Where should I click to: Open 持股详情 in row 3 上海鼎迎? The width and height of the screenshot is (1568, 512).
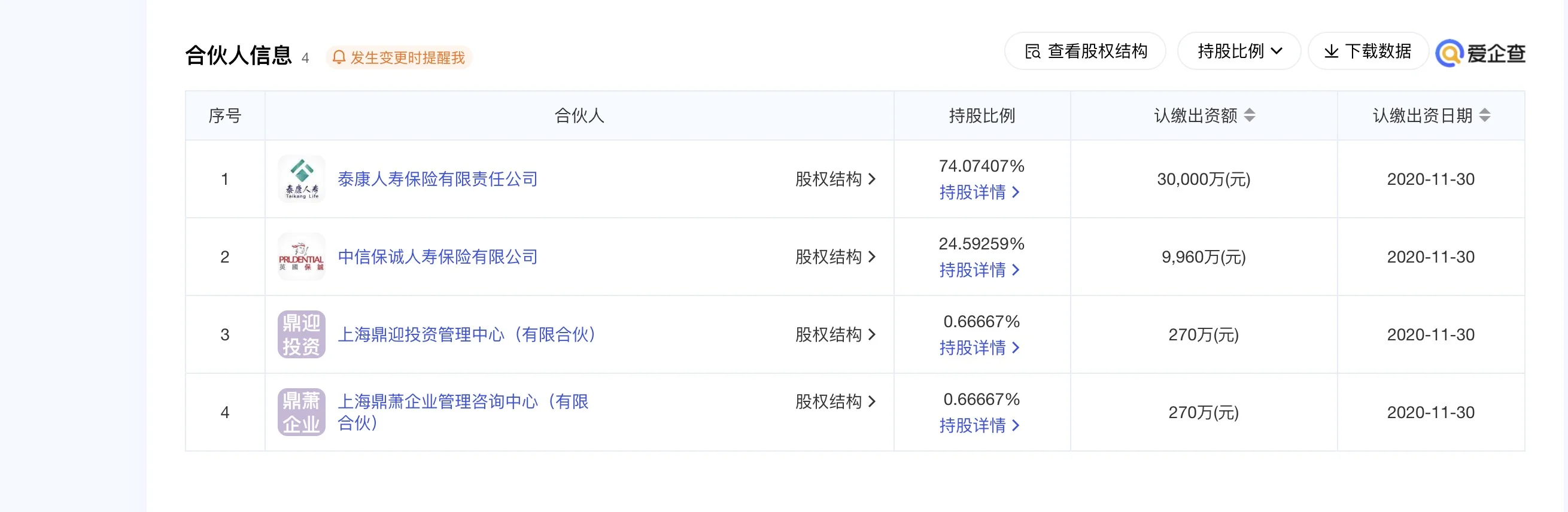point(979,348)
